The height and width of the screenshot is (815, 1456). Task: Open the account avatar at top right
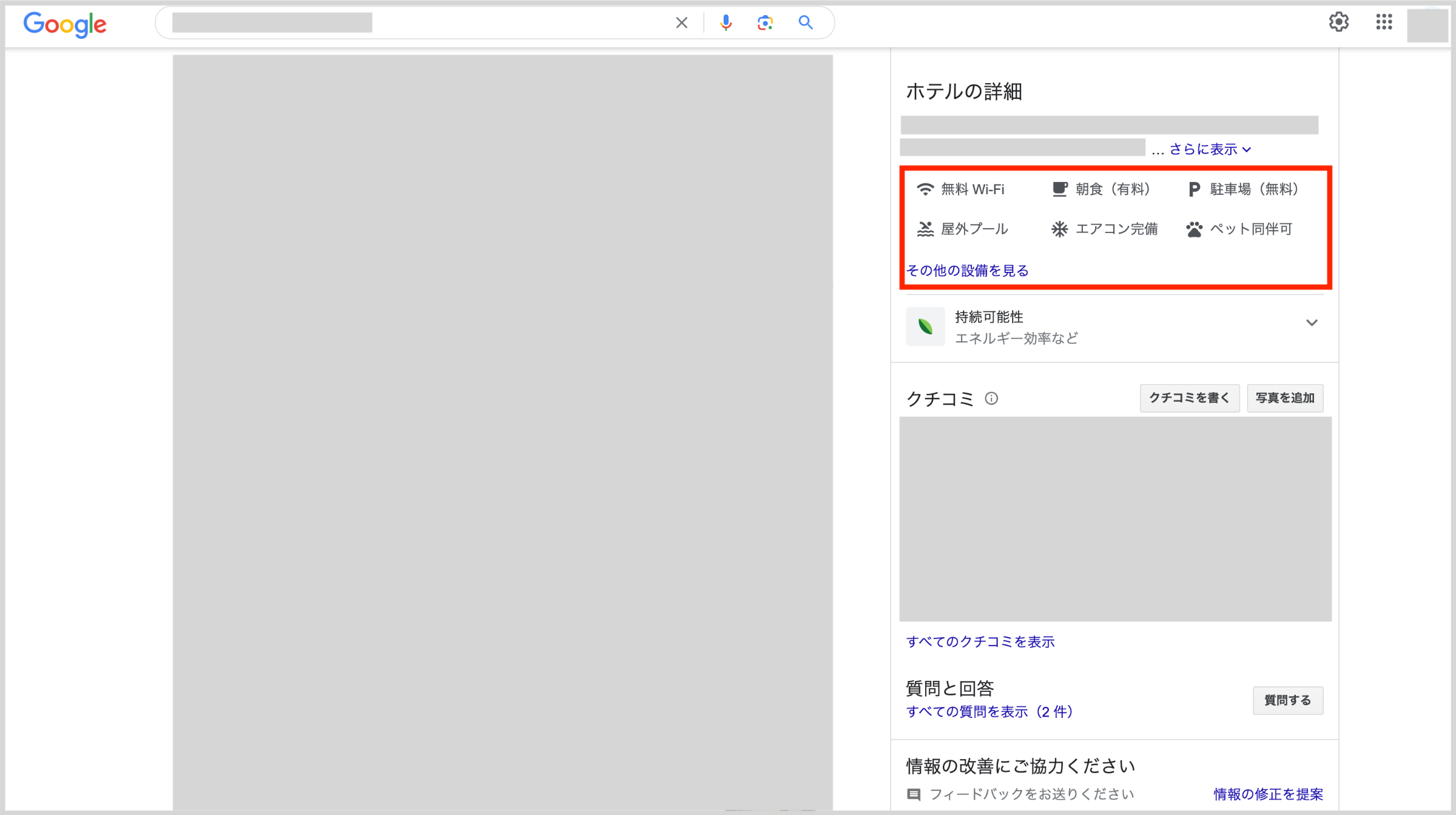coord(1427,24)
